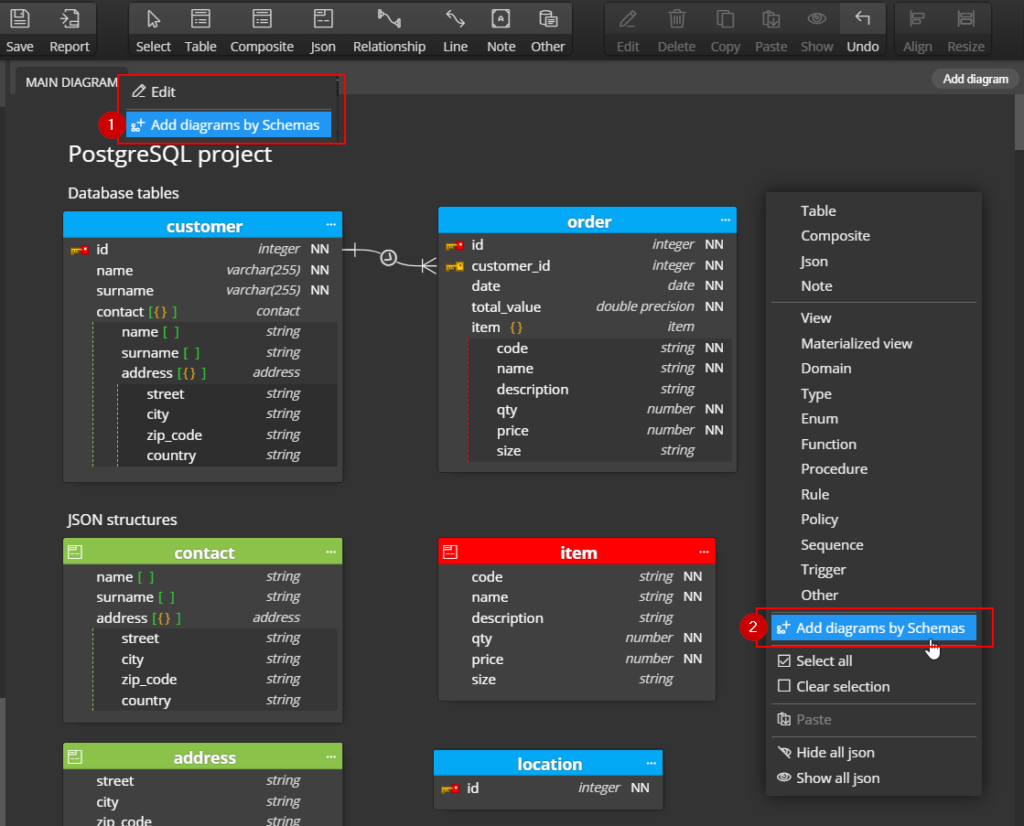Screen dimensions: 1024x826
Task: Choose Edit in the tab context menu
Action: point(229,92)
